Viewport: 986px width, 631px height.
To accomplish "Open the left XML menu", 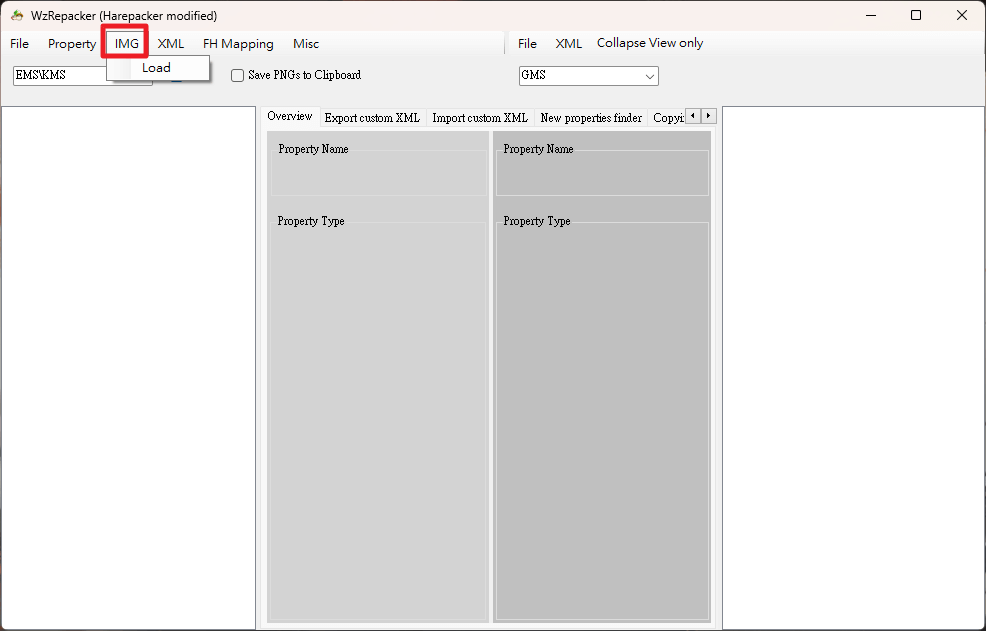I will tap(170, 43).
